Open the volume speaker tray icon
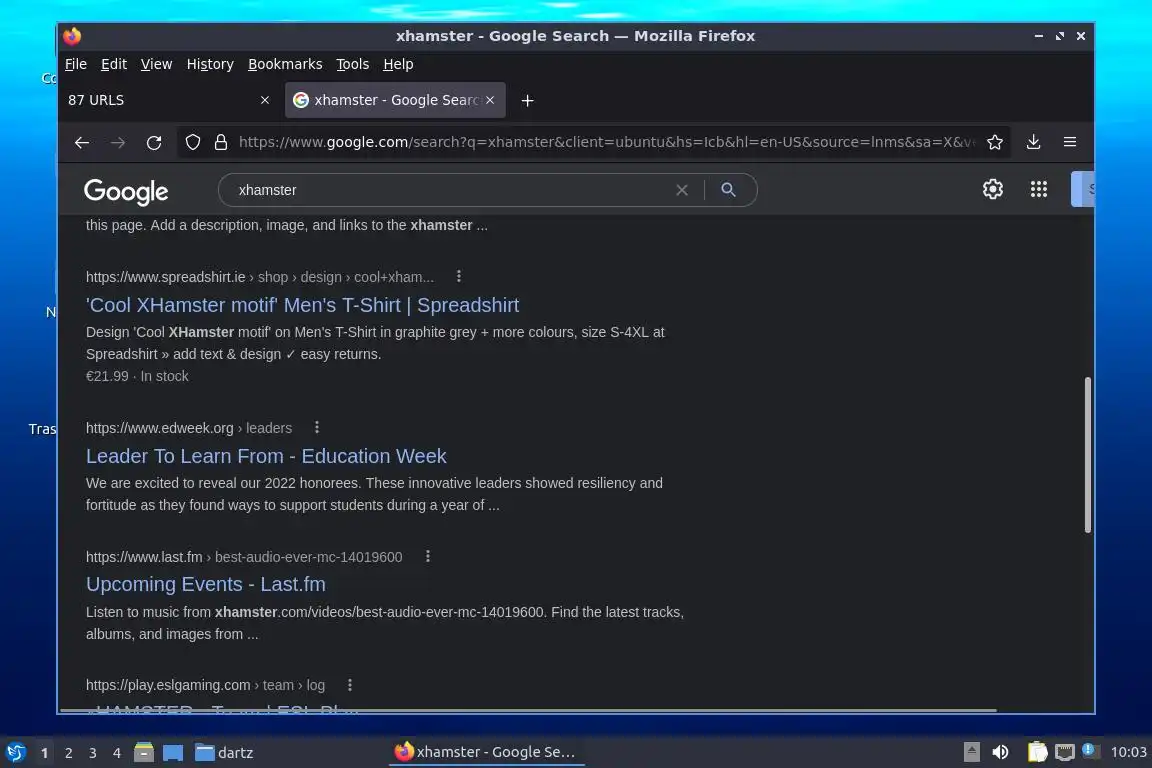 (x=1000, y=752)
